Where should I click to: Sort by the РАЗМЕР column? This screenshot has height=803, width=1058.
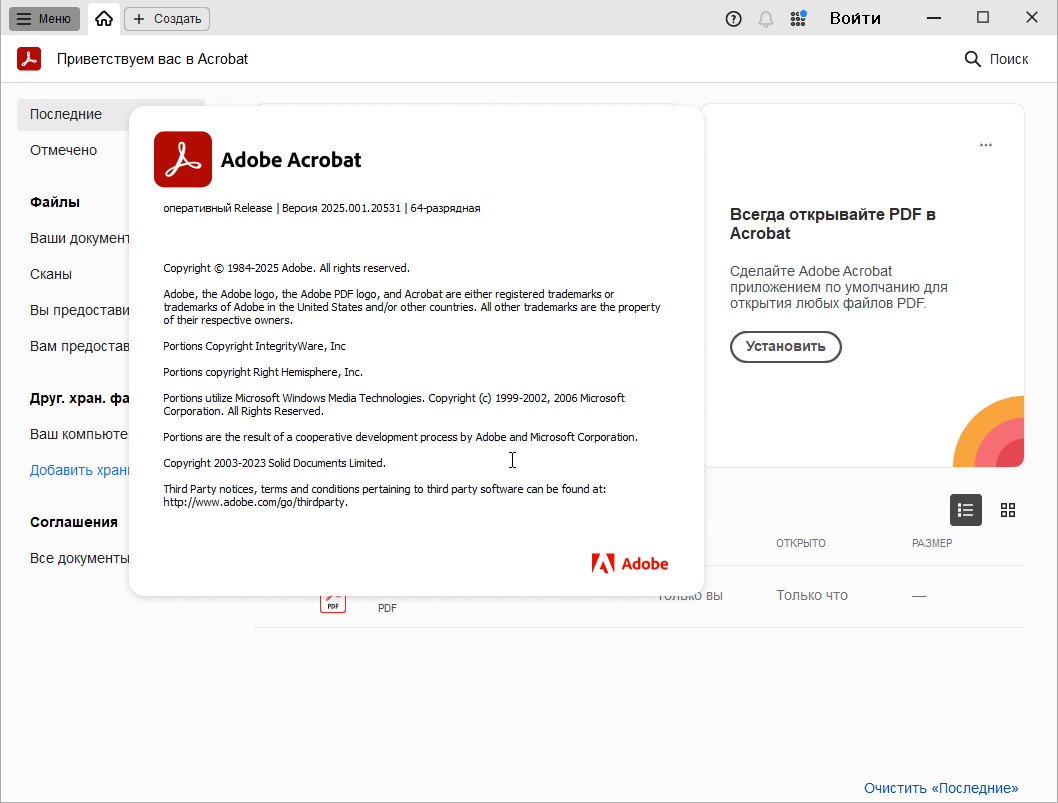[932, 543]
